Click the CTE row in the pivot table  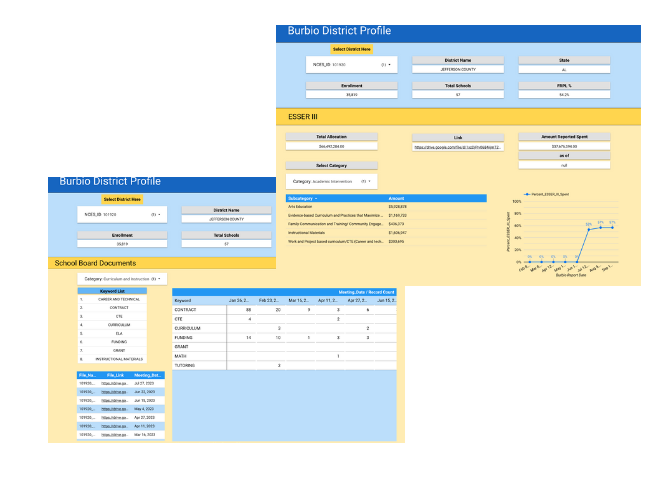point(284,319)
